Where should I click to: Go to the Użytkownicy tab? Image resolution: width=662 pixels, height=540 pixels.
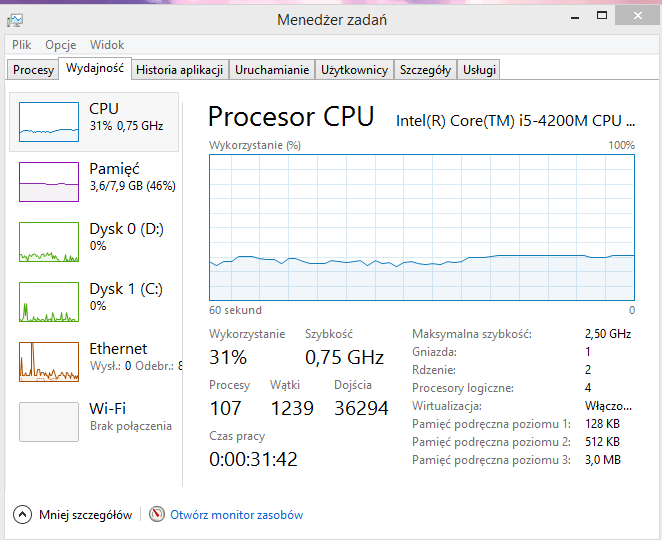point(354,70)
